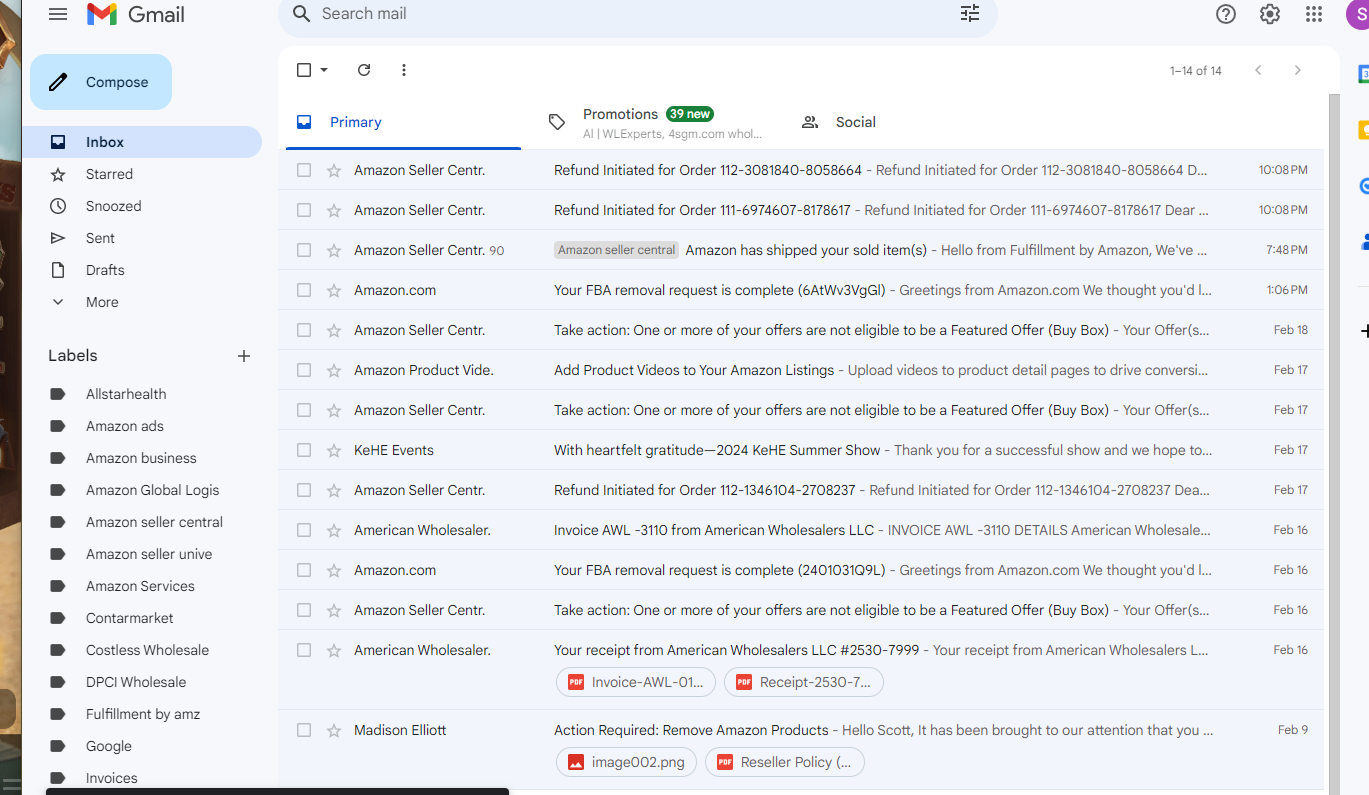Open the main menu hamburger icon
1369x795 pixels.
[58, 14]
